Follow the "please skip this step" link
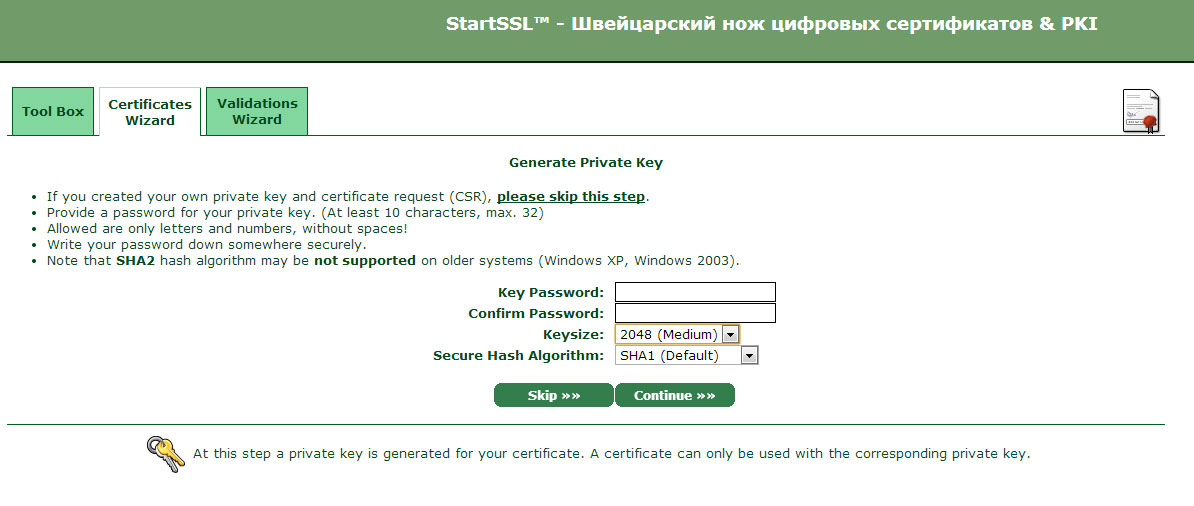1194x506 pixels. click(571, 197)
